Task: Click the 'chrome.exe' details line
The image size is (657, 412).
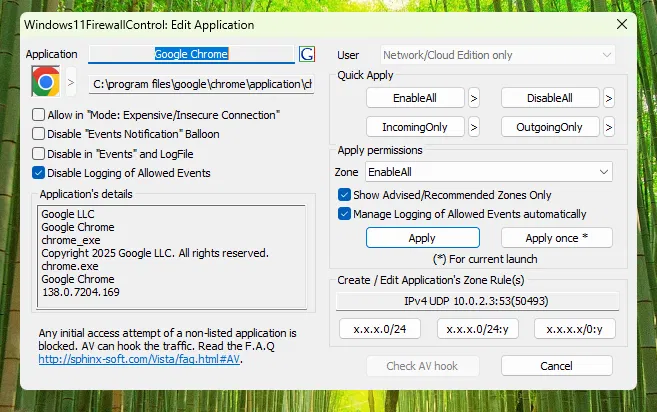Action: [70, 266]
